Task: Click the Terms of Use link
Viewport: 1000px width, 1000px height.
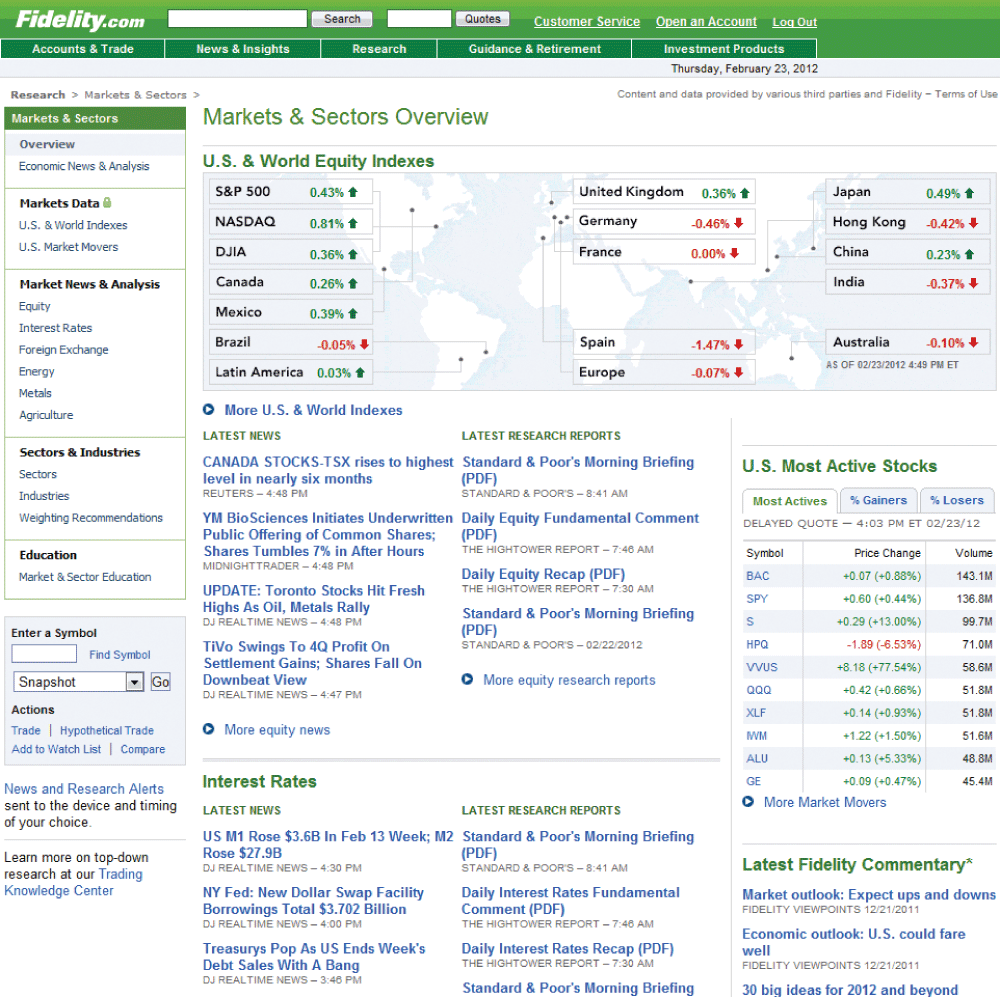Action: [966, 94]
